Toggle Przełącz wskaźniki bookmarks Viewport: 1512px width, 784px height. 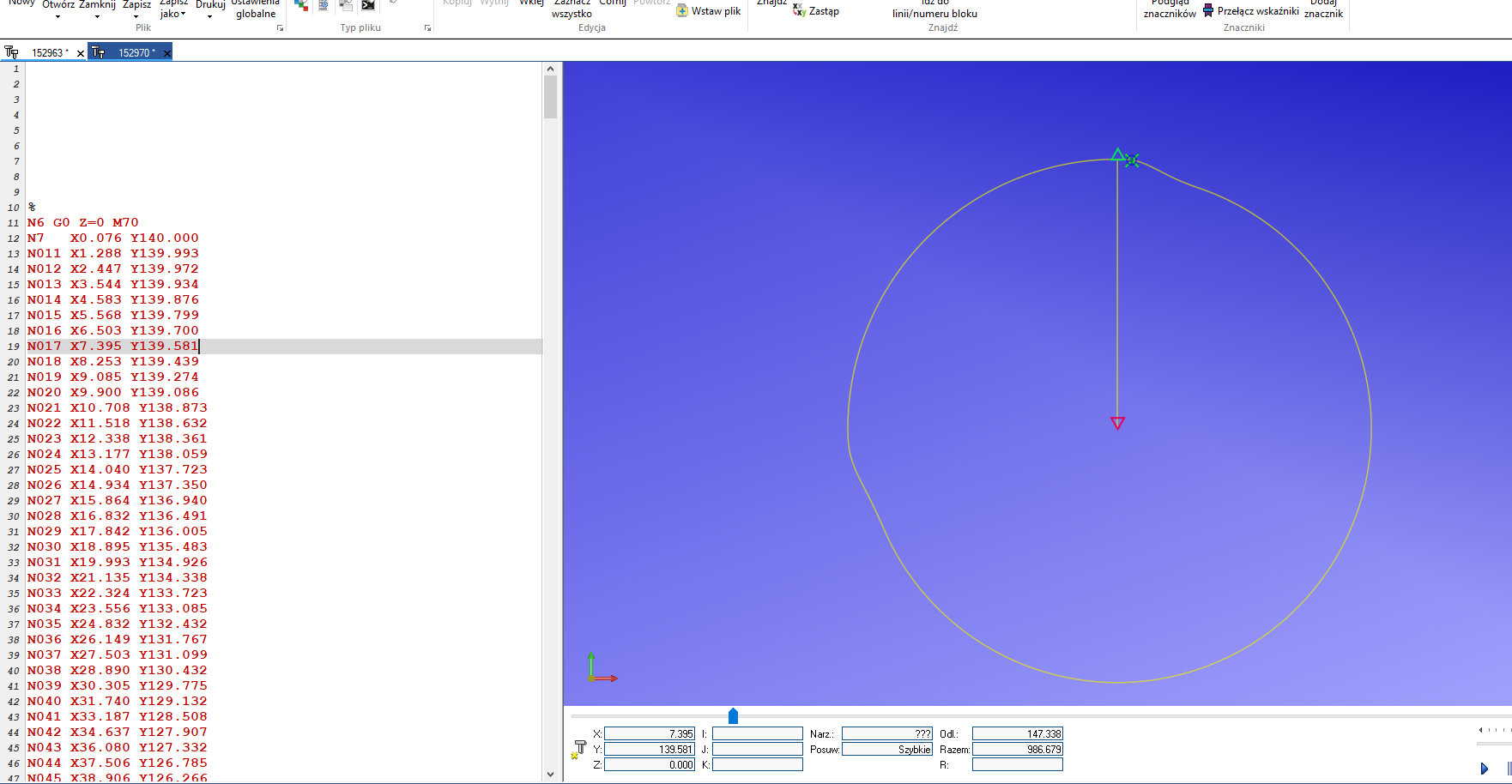click(x=1251, y=11)
